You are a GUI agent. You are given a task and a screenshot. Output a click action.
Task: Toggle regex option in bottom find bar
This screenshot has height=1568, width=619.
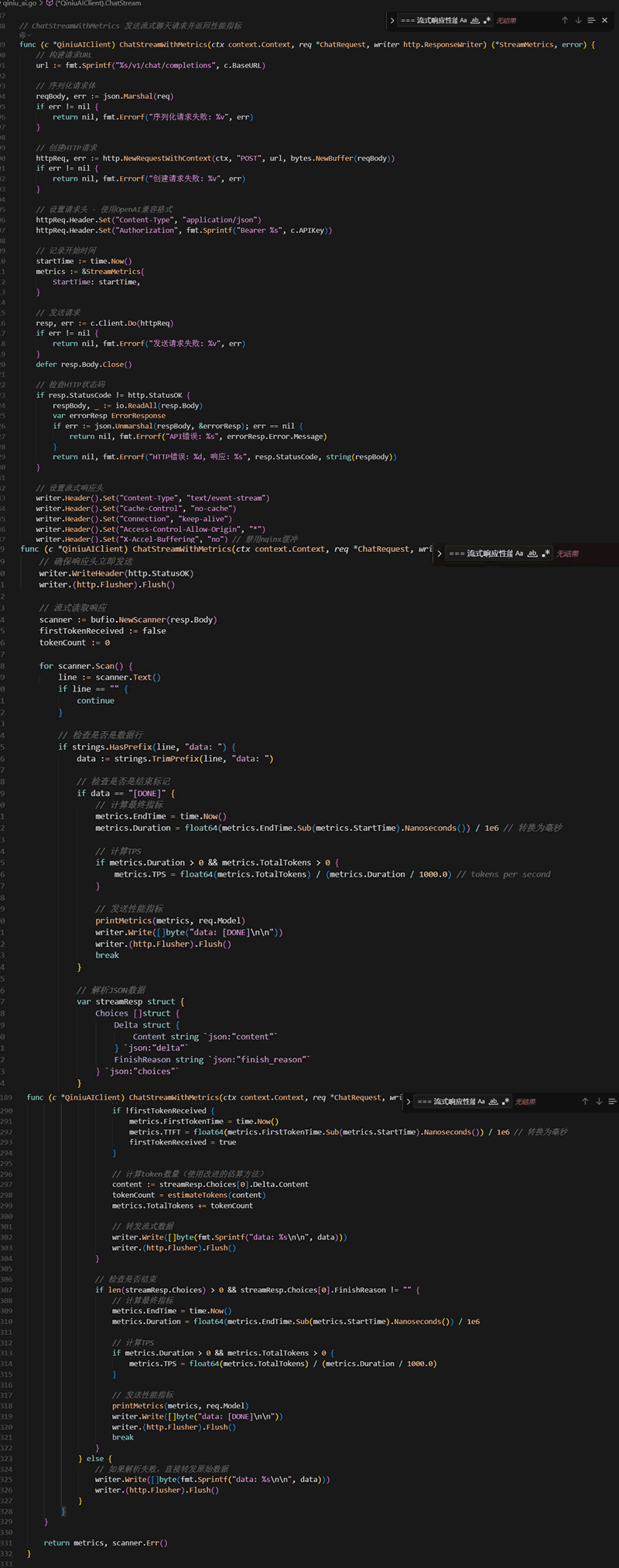(505, 1101)
